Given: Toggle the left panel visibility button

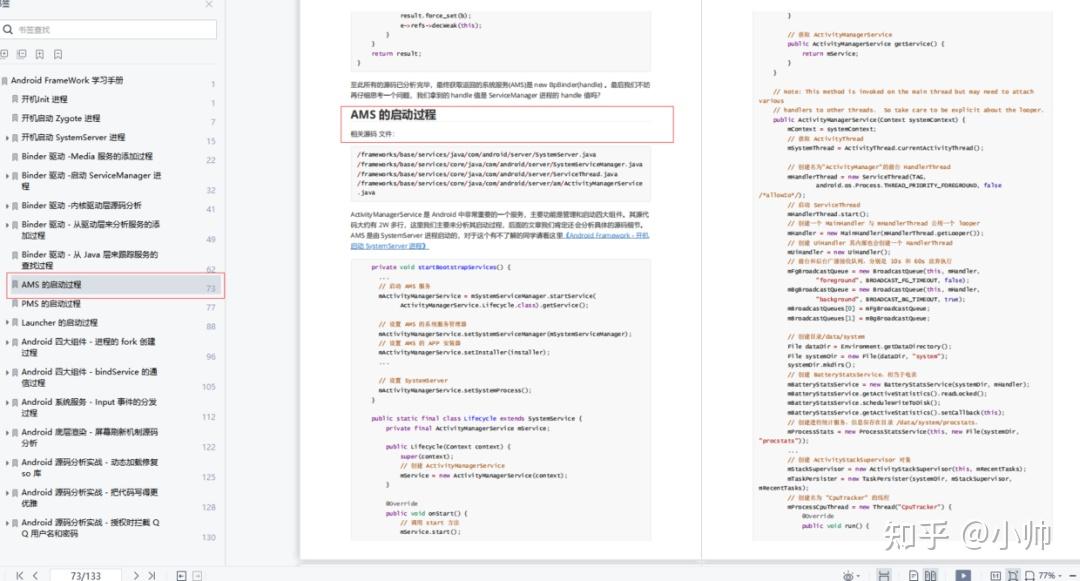Looking at the screenshot, I should [181, 575].
